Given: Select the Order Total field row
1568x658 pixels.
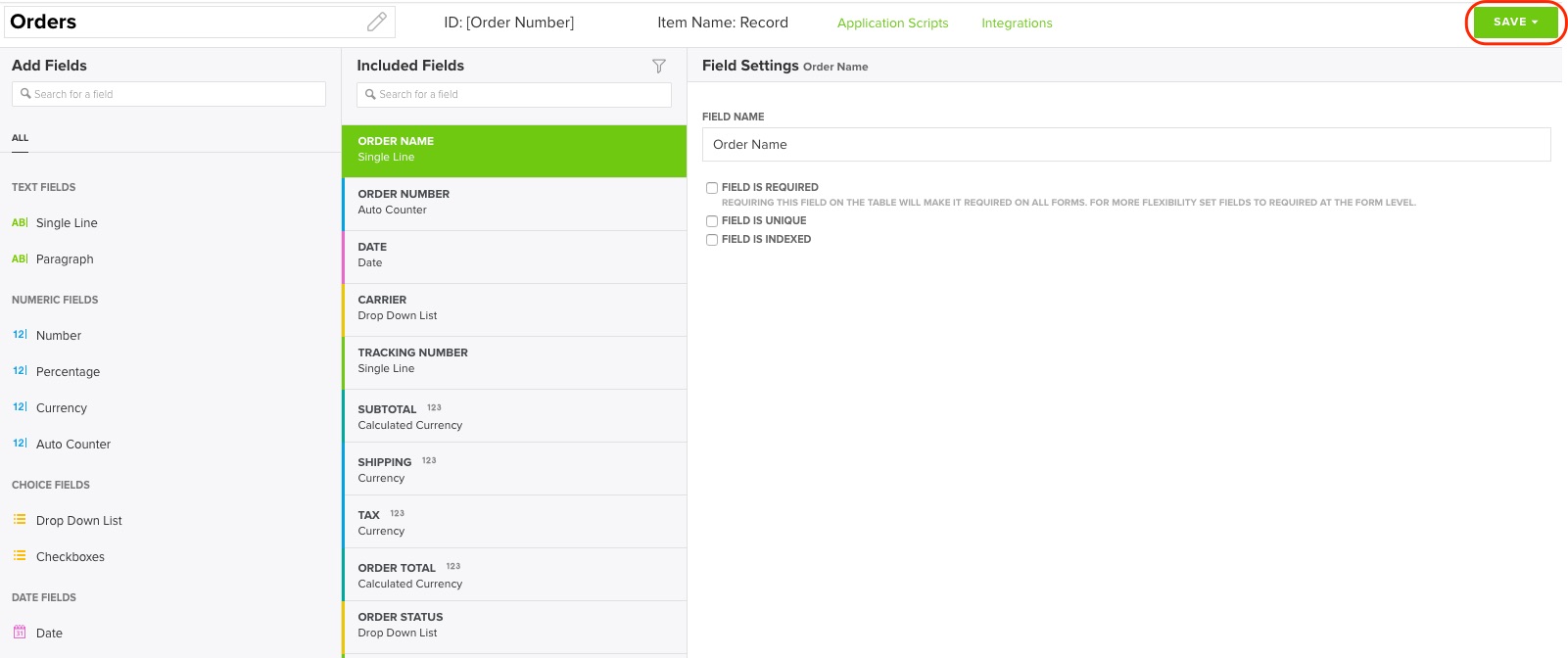Looking at the screenshot, I should (x=514, y=574).
